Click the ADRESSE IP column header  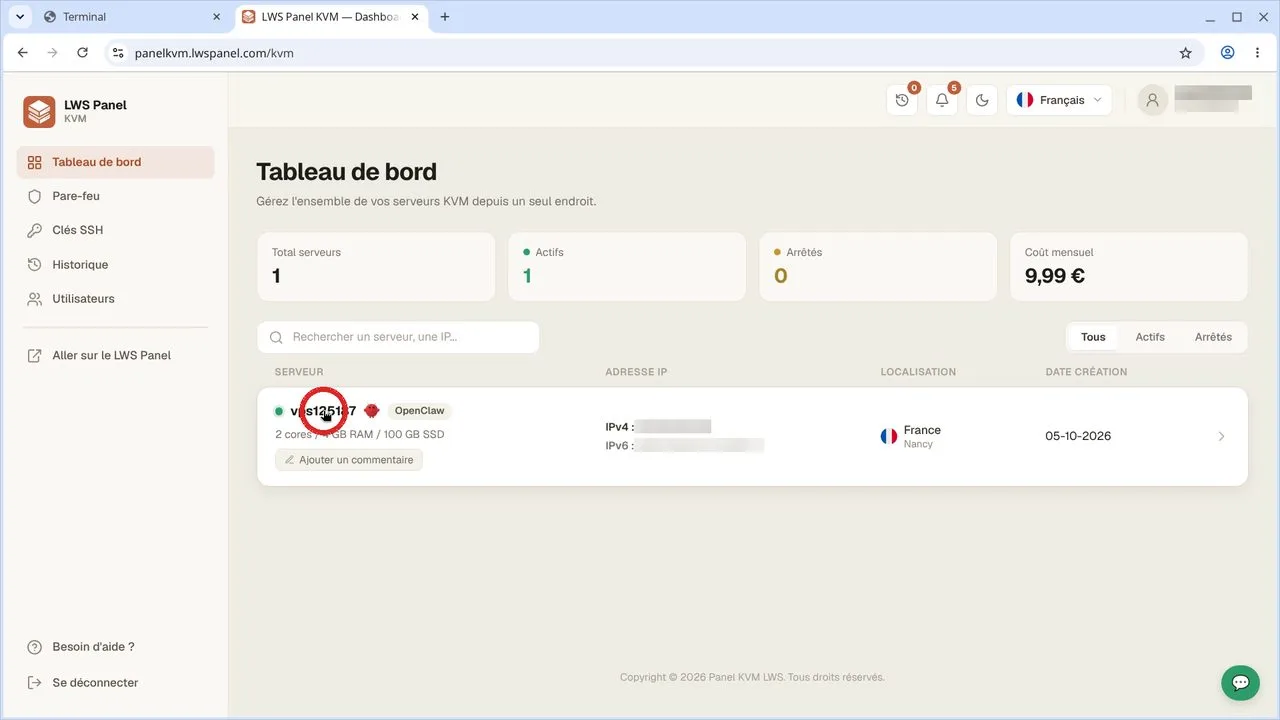636,372
